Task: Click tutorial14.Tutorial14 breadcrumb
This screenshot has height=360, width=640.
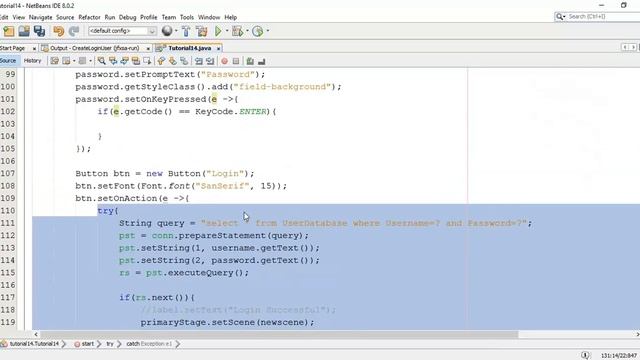Action: point(34,344)
